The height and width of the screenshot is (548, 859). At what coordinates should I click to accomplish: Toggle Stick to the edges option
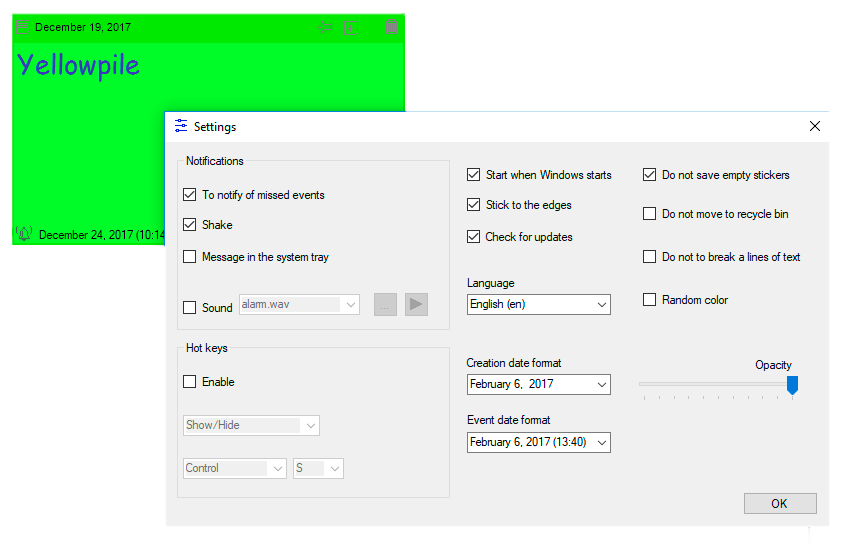[x=473, y=204]
